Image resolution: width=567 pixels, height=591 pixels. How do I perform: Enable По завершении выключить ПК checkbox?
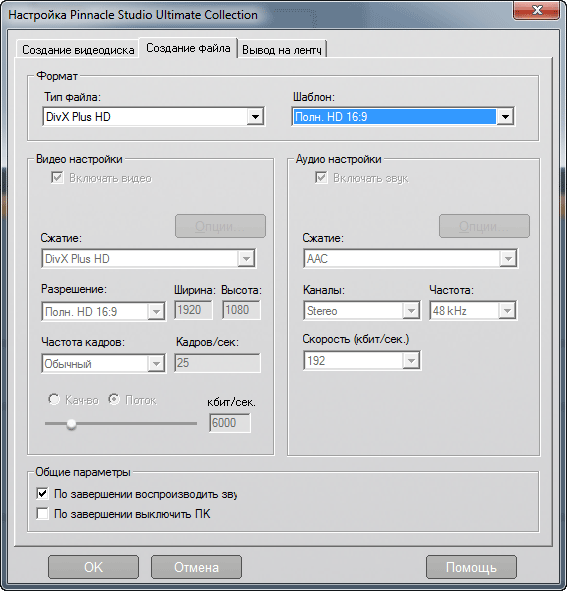(43, 513)
